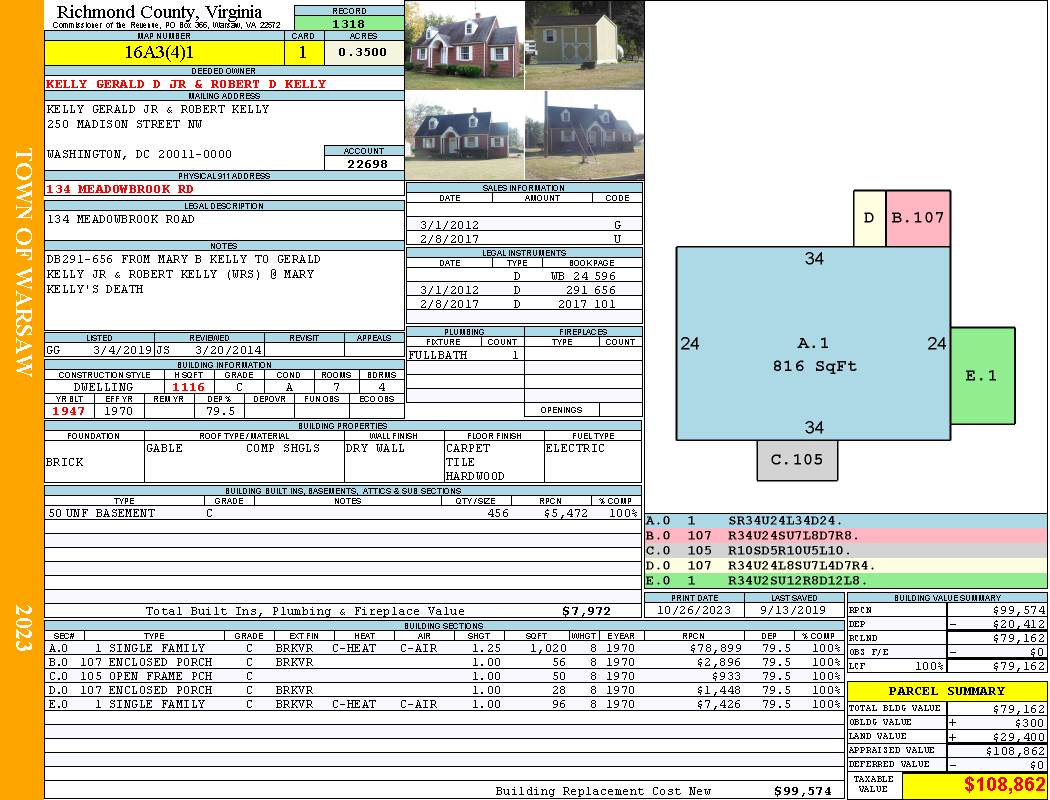This screenshot has width=1050, height=800.
Task: Open the side-view house photo with chimney
Action: (585, 135)
